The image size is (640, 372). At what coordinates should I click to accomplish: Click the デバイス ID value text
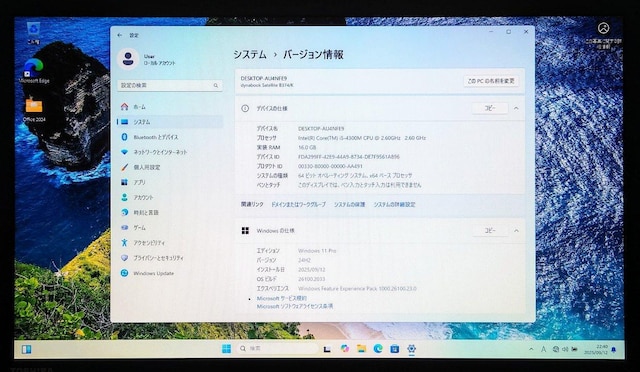click(349, 157)
